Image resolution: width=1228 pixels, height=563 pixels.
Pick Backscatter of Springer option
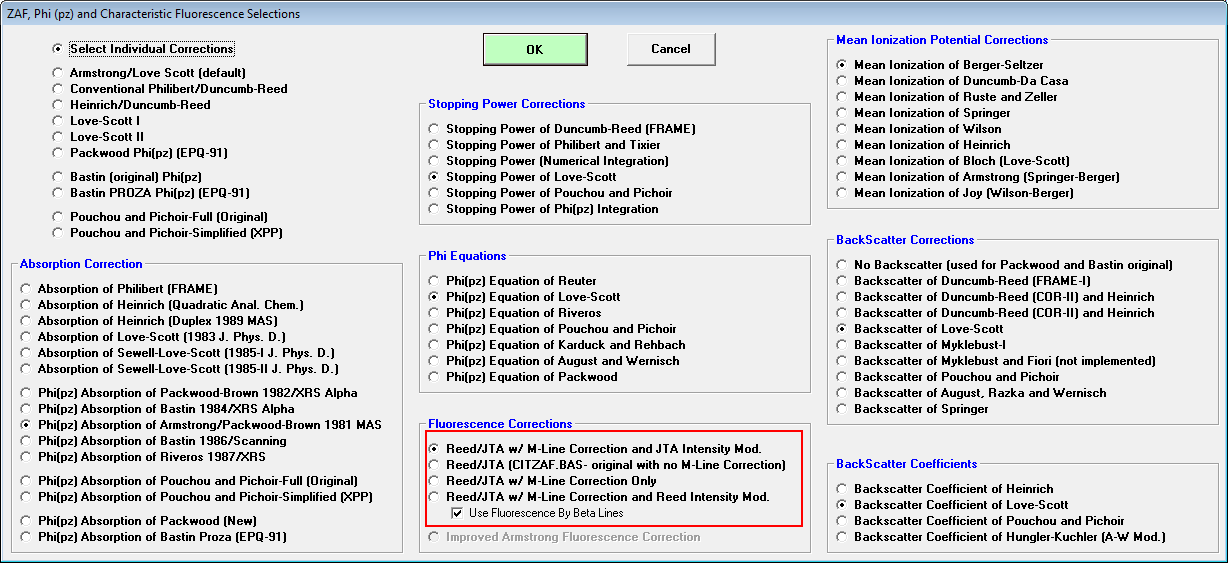pyautogui.click(x=841, y=409)
